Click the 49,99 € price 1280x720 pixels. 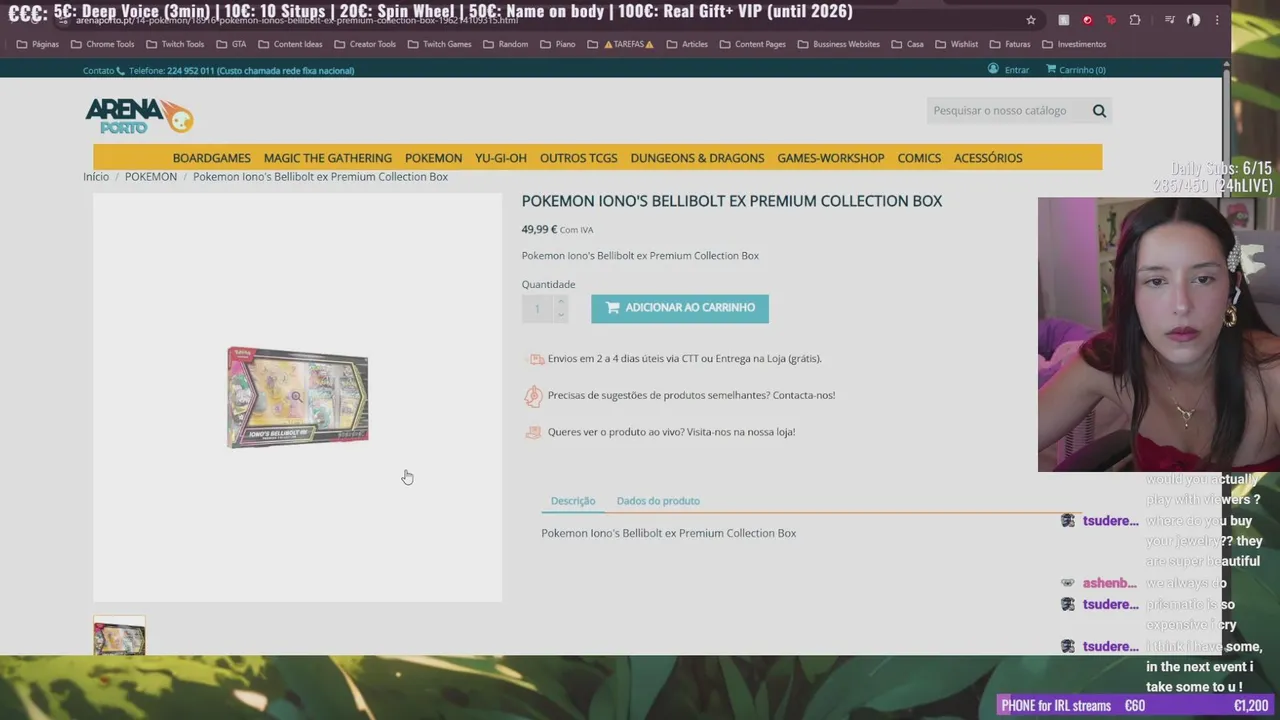(x=539, y=230)
